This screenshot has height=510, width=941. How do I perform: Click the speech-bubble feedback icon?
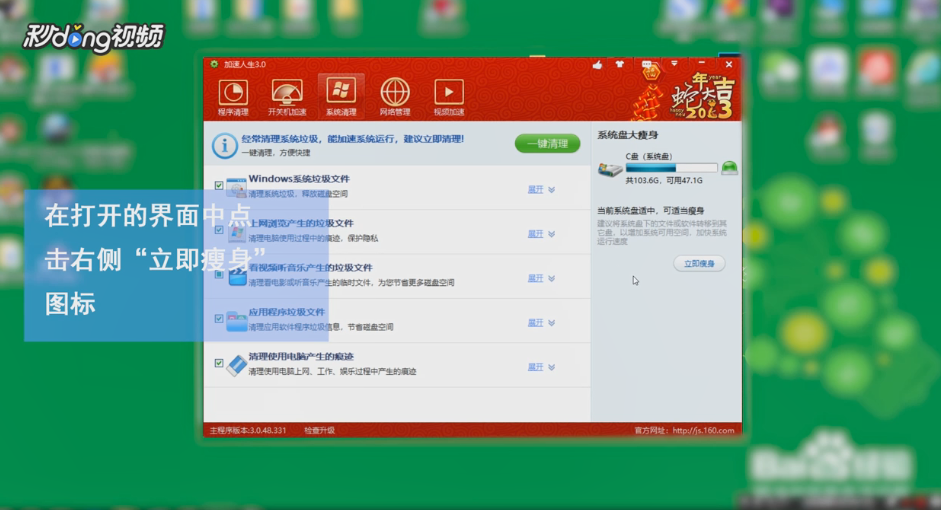click(x=646, y=64)
